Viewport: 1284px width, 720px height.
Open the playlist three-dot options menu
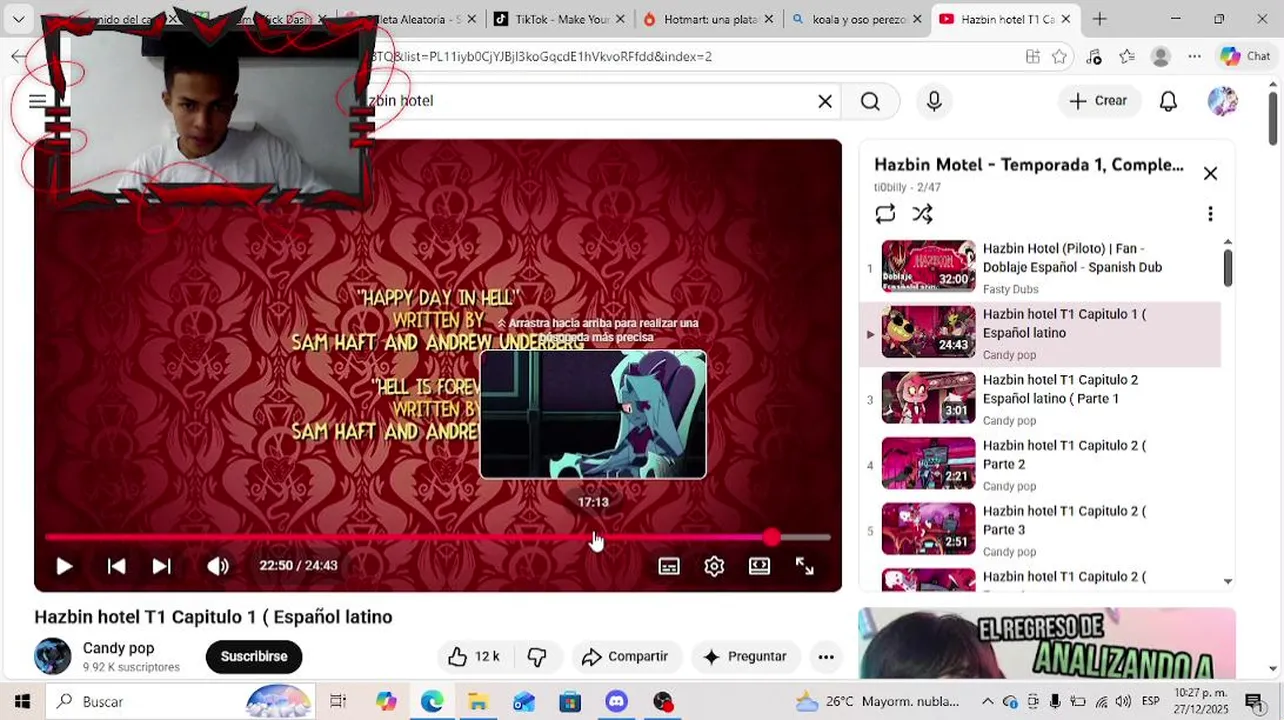pos(1210,214)
